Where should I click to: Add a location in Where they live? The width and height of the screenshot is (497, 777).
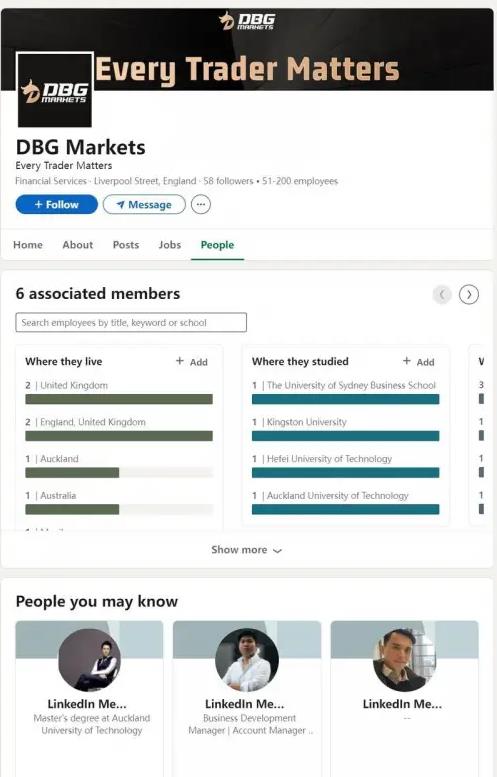tap(192, 362)
